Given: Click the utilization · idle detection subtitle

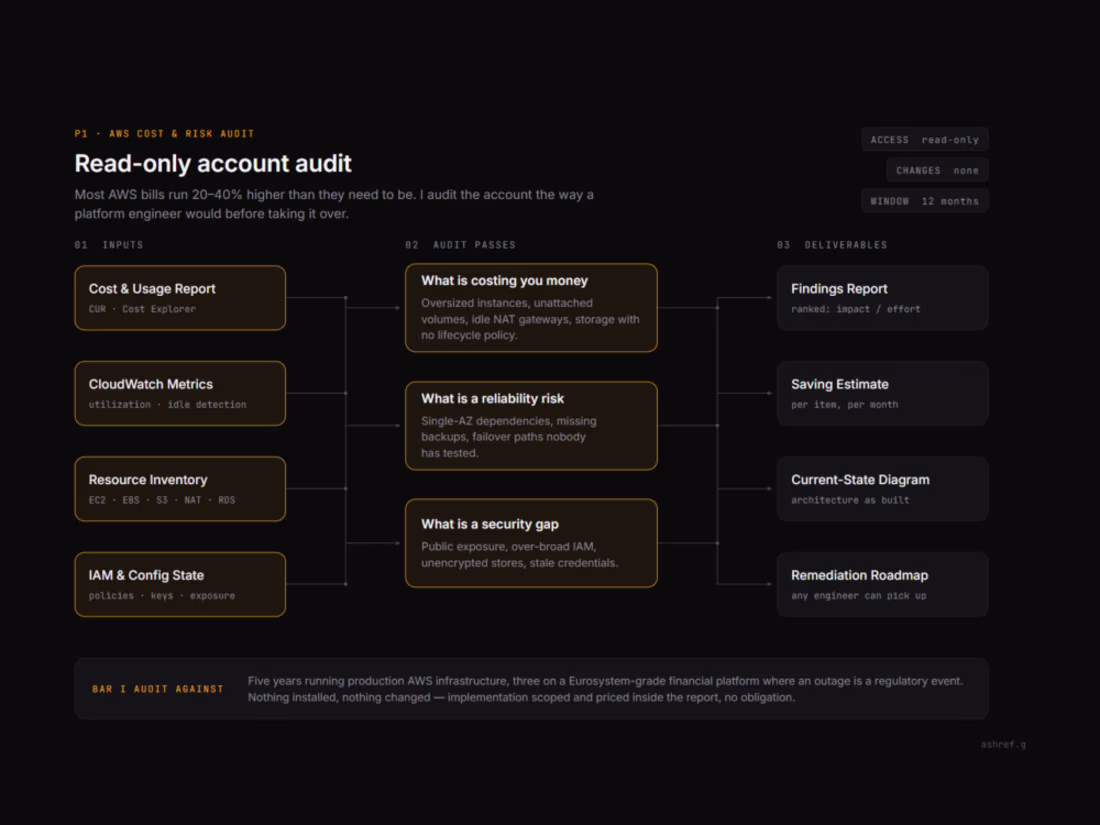Looking at the screenshot, I should point(167,404).
